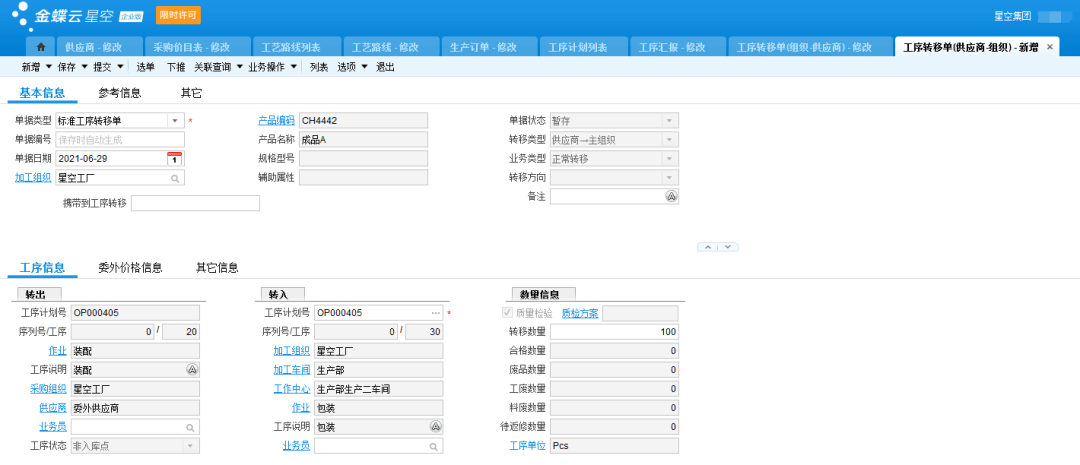Screen dimensions: 1080x465
Task: Click the 转入 section header
Action: coord(282,294)
